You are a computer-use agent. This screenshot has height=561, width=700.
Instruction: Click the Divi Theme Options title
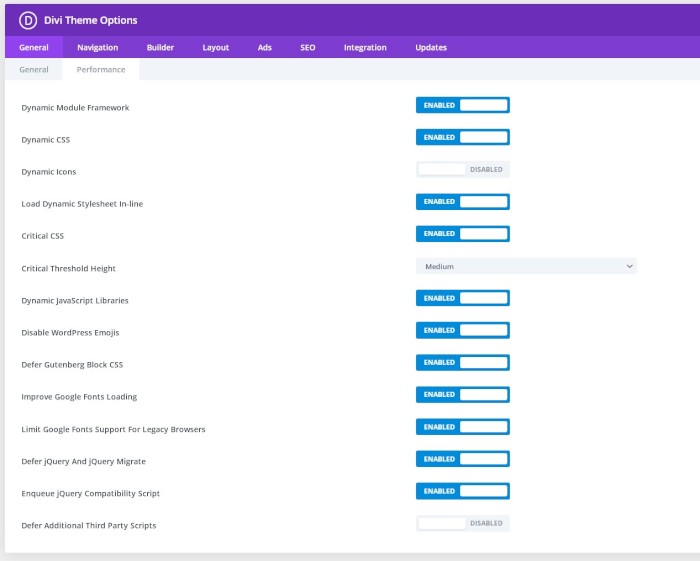91,21
